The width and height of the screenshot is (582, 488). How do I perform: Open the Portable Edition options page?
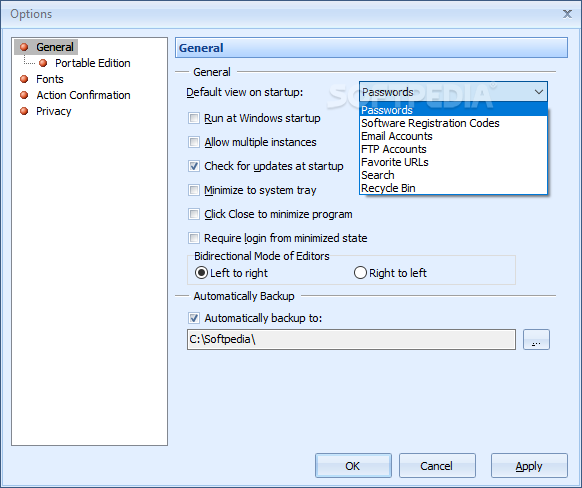(92, 63)
